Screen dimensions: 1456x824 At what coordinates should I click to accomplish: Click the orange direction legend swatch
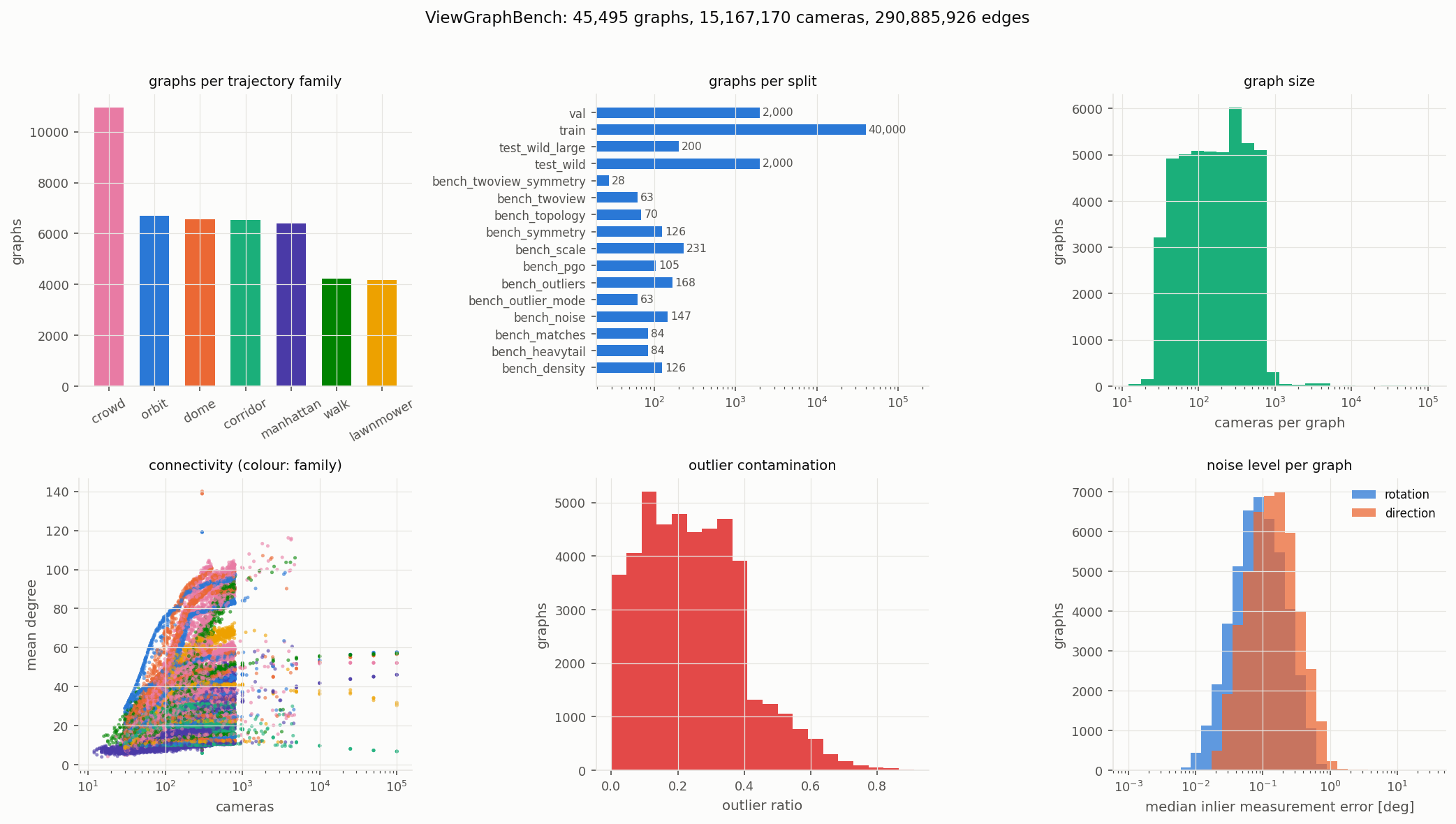pyautogui.click(x=1364, y=513)
